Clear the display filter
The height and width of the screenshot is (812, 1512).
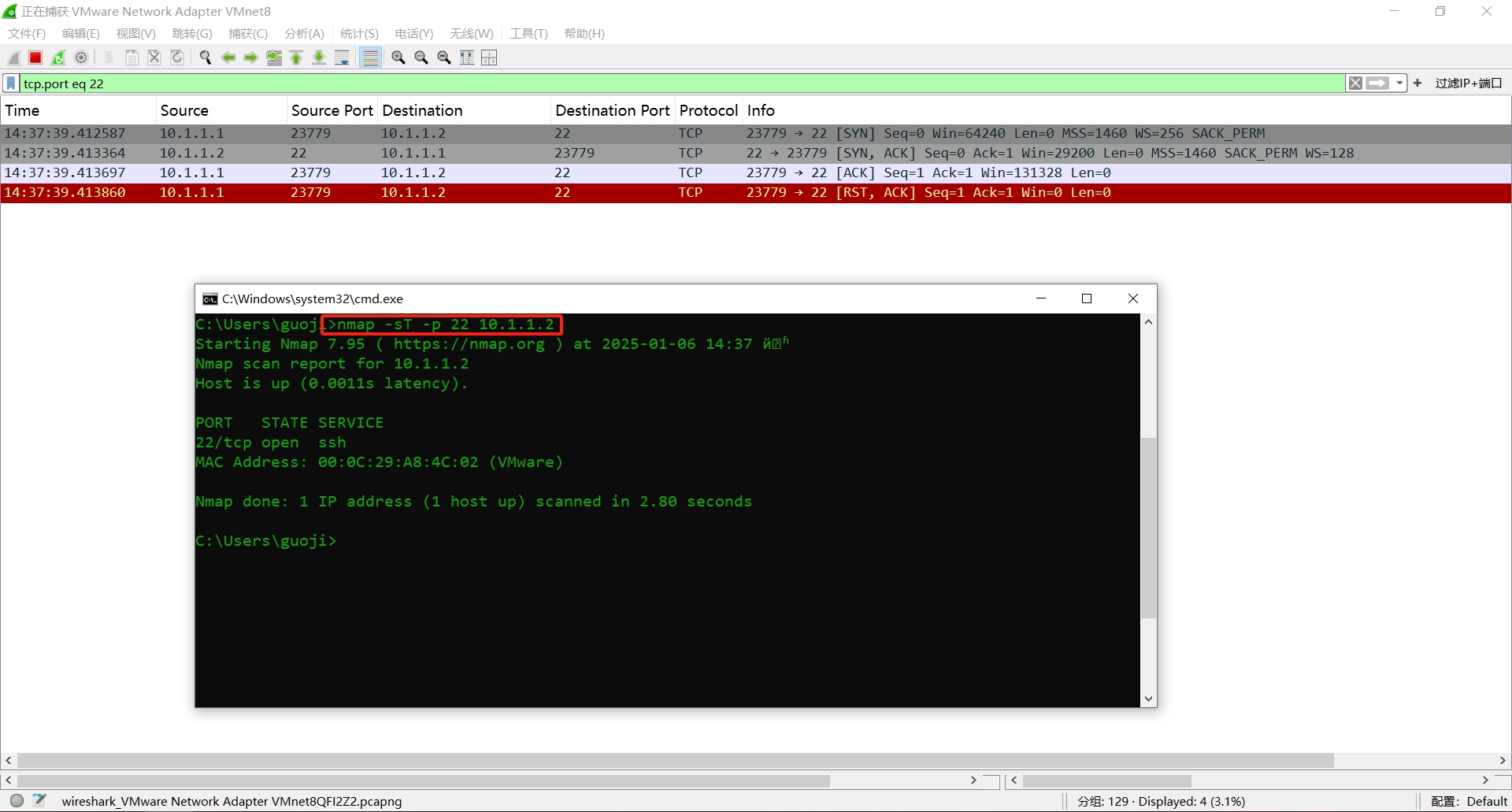pos(1355,83)
